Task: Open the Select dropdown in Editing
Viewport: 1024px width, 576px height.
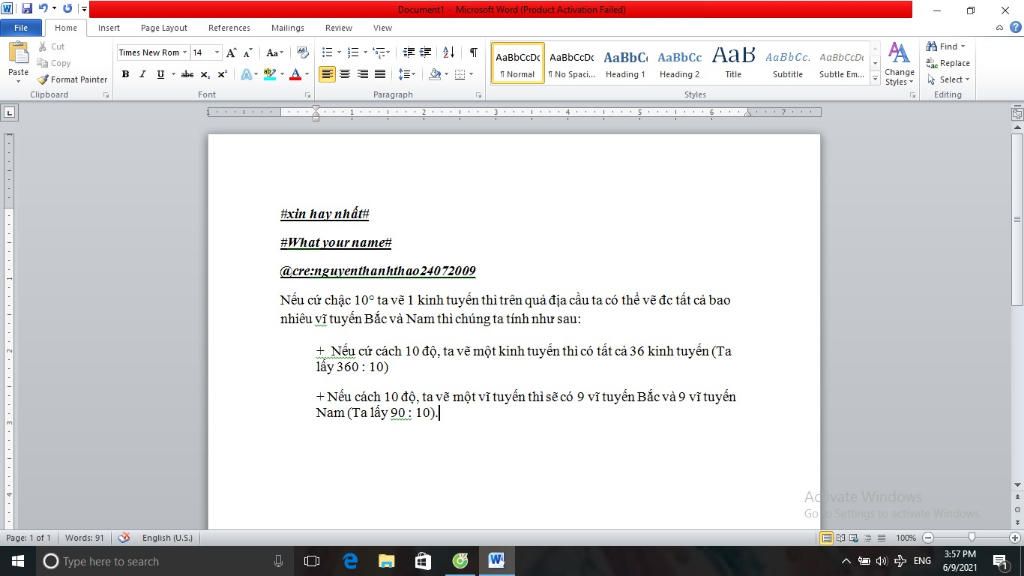Action: pyautogui.click(x=948, y=79)
